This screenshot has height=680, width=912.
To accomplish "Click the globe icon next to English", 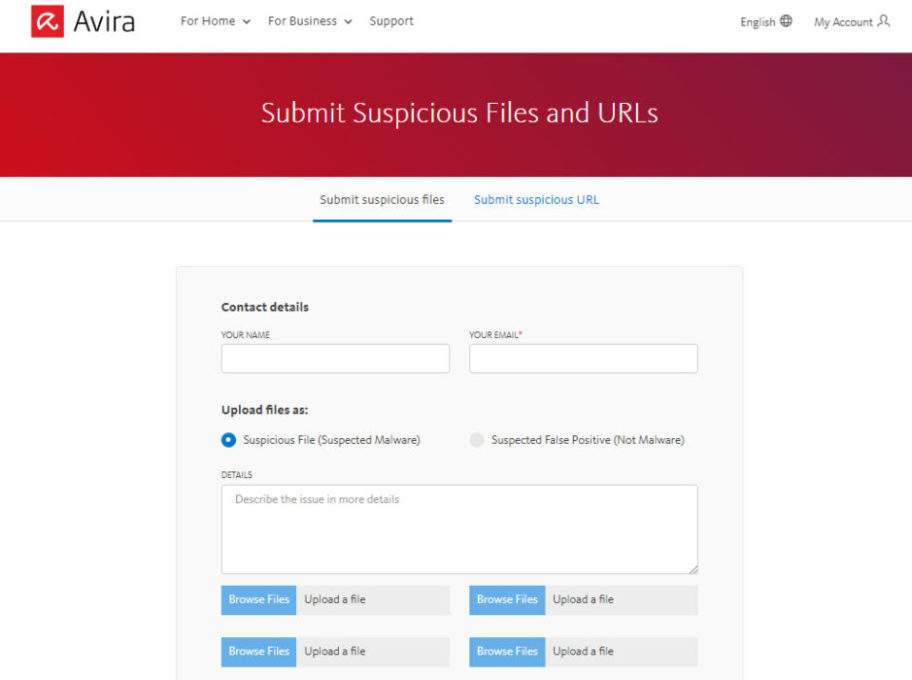I will tap(786, 22).
